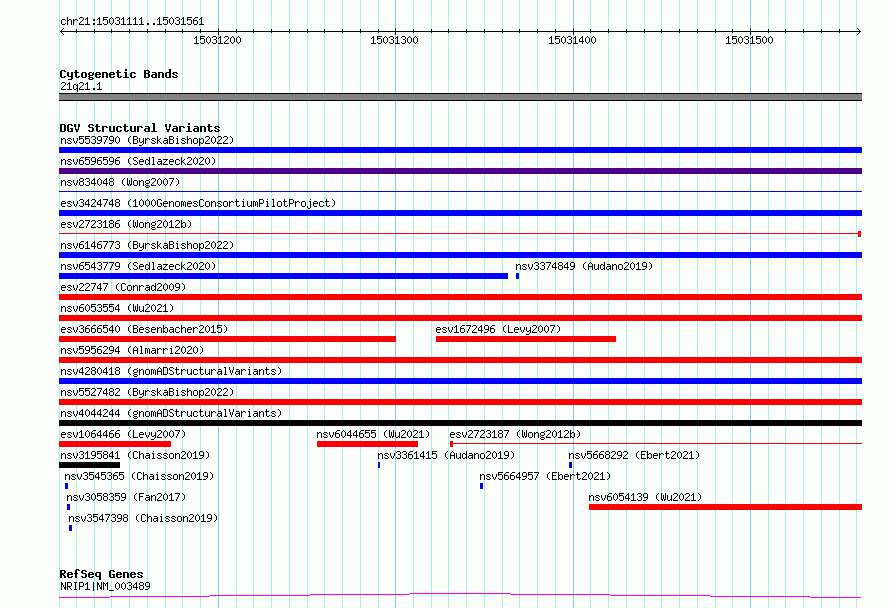Screen dimensions: 890x608
Task: Click esv3424748 (1000GenomesConsortiumPilotProject) label
Action: pos(198,203)
